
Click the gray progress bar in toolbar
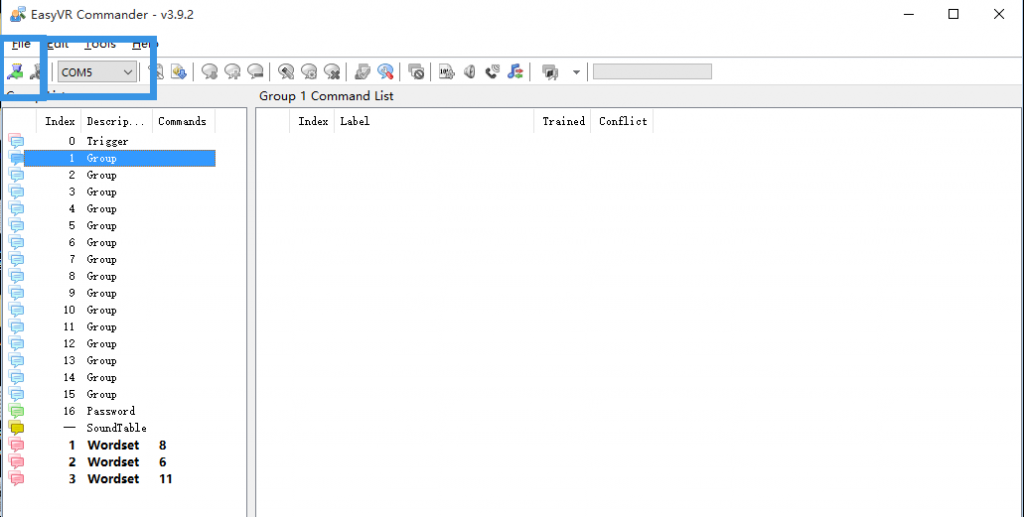pos(652,72)
